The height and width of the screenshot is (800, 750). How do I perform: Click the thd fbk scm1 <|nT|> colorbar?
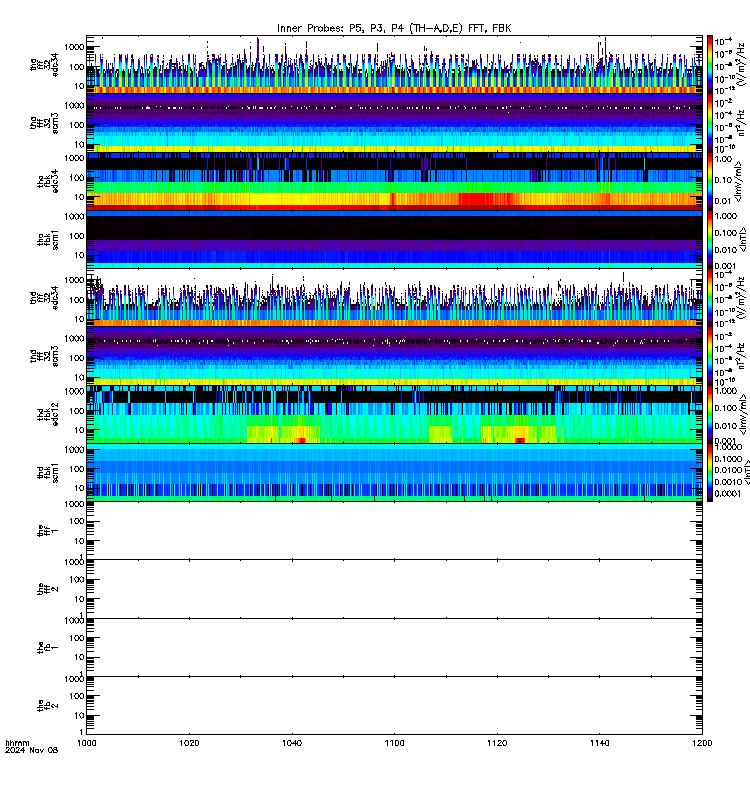710,472
